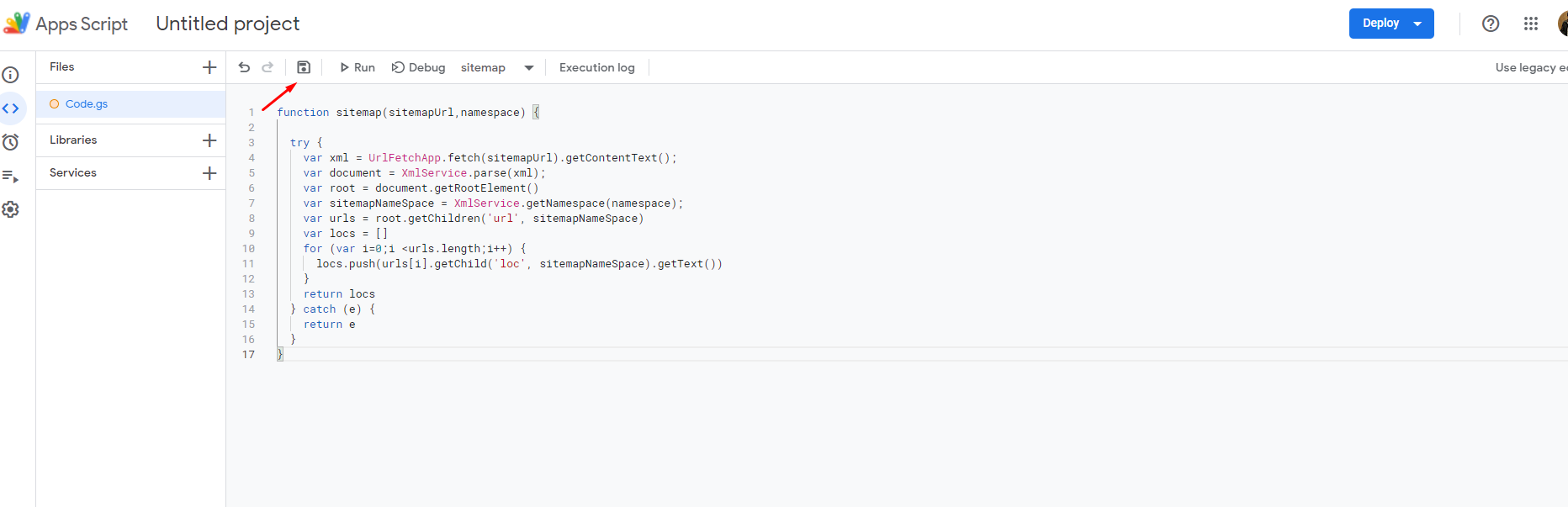Select the Editor code icon in sidebar
This screenshot has height=507, width=1568.
click(x=11, y=108)
